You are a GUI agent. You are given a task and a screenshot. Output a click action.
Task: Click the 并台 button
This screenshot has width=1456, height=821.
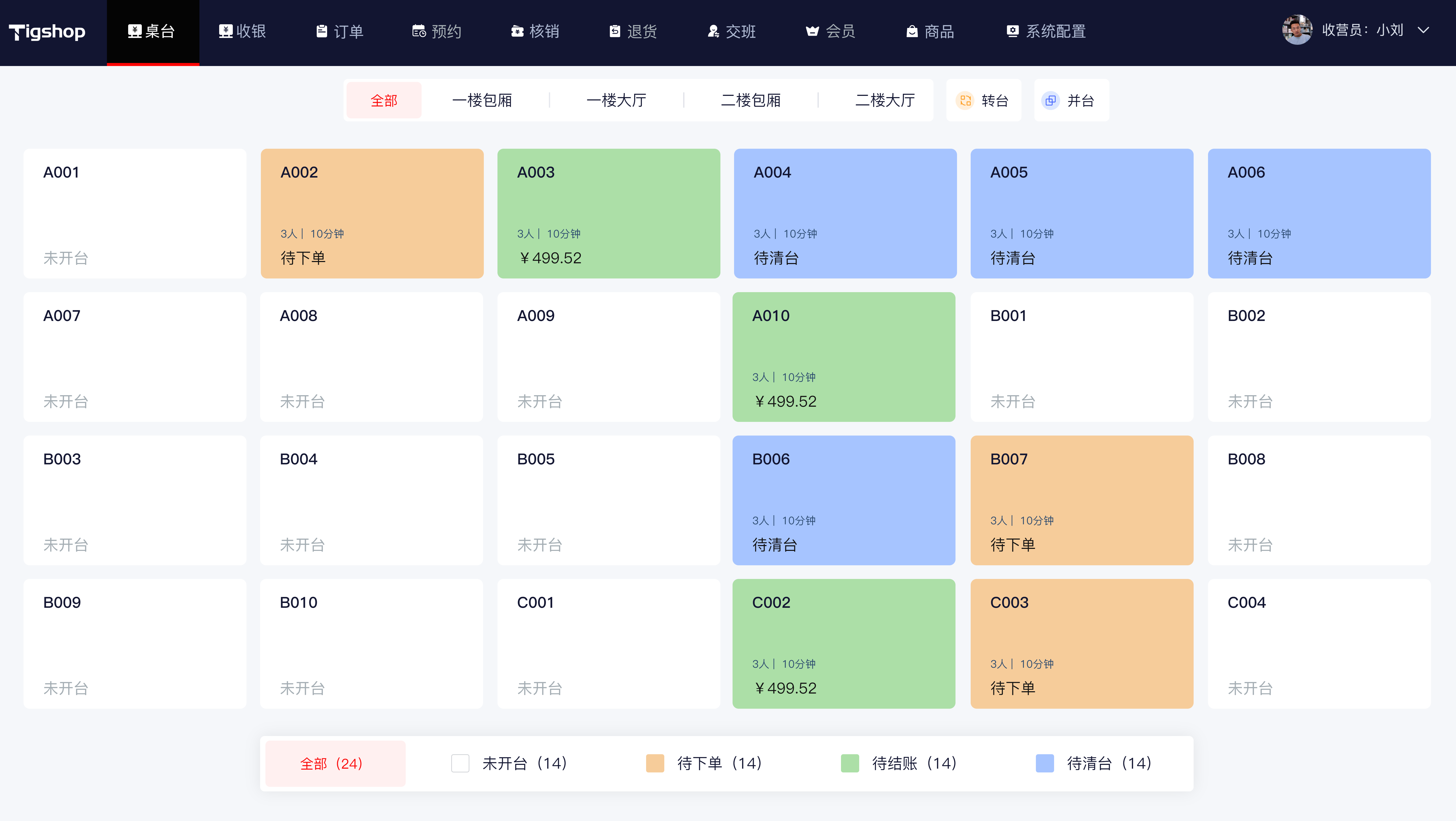point(1072,101)
